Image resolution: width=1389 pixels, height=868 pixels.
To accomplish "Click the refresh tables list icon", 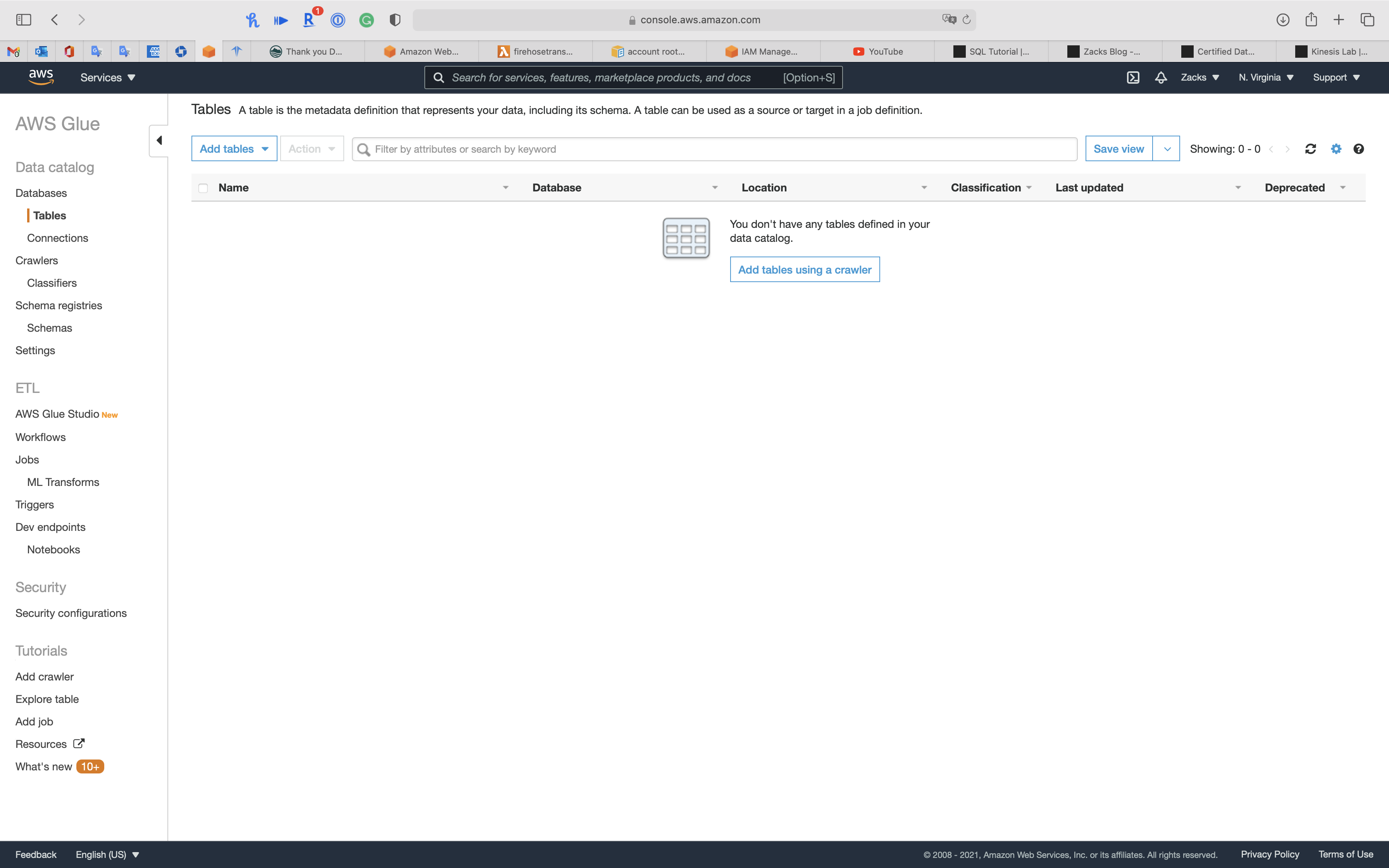I will click(1310, 149).
